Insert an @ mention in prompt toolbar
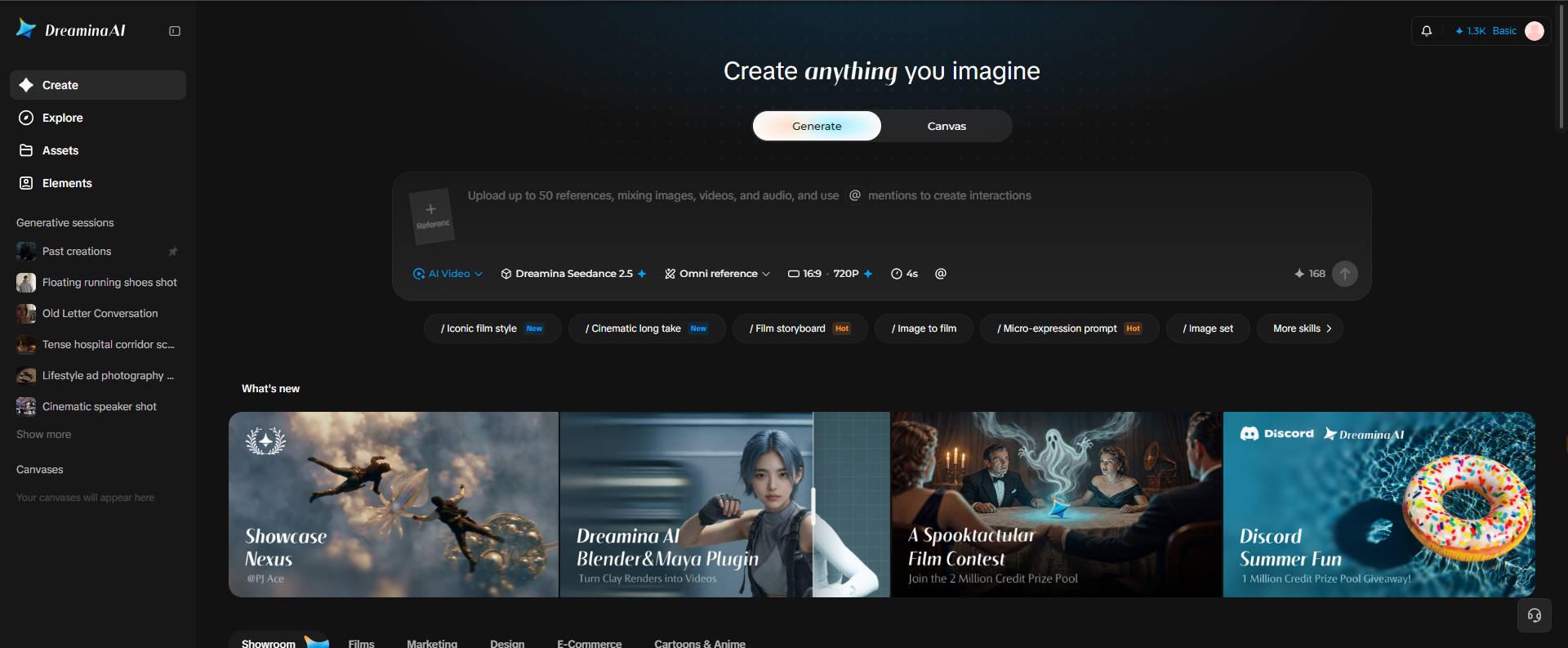The width and height of the screenshot is (1568, 648). (x=941, y=274)
